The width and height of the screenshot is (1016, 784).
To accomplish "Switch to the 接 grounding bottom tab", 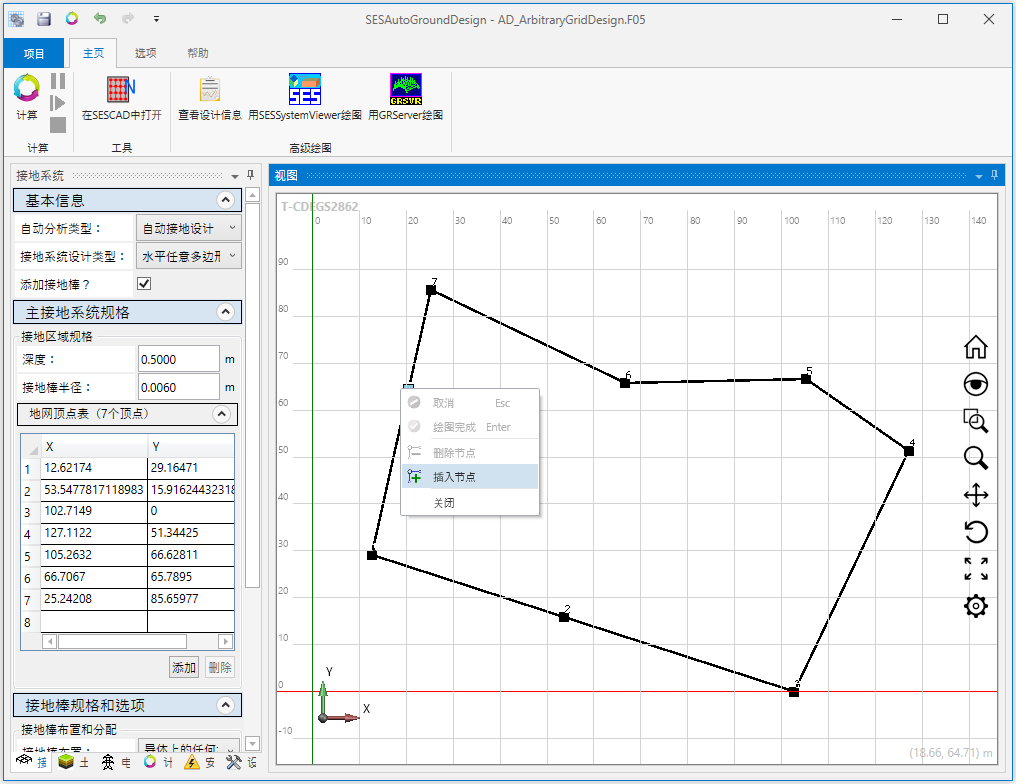I will pyautogui.click(x=32, y=762).
